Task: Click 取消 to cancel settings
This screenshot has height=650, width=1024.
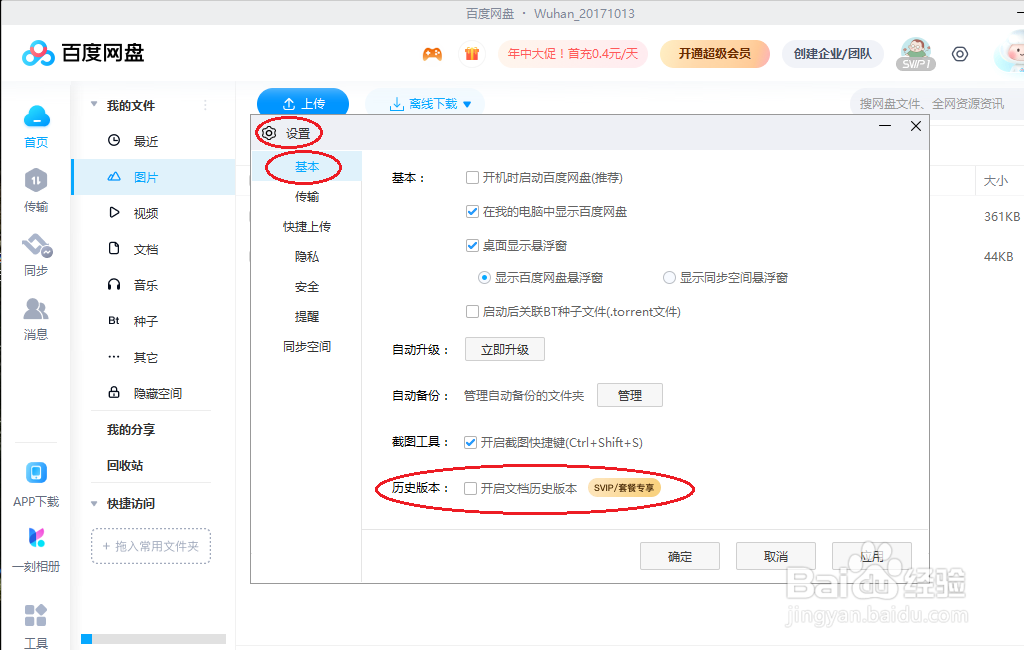Action: click(776, 557)
